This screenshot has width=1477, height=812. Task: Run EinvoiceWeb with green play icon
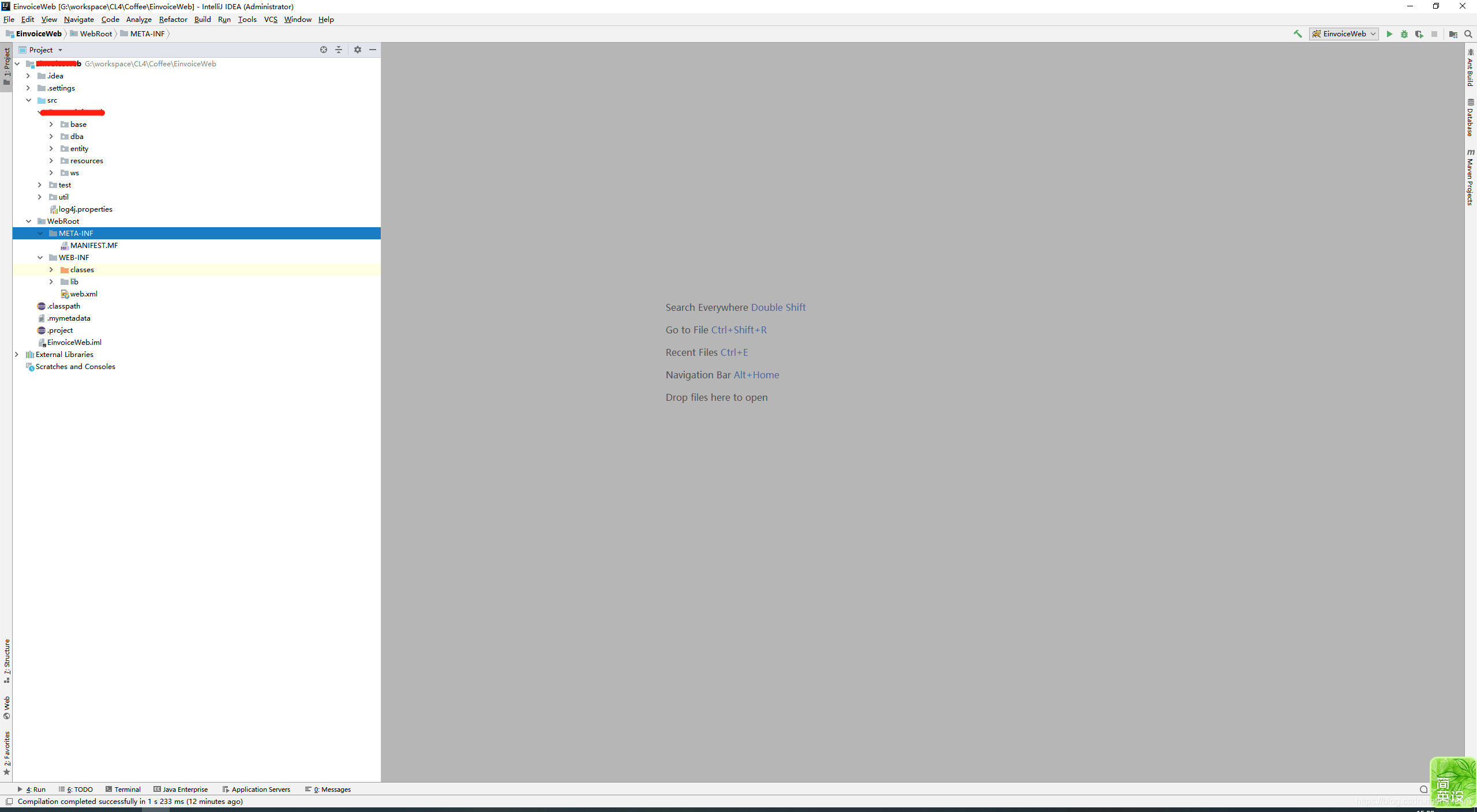1389,34
